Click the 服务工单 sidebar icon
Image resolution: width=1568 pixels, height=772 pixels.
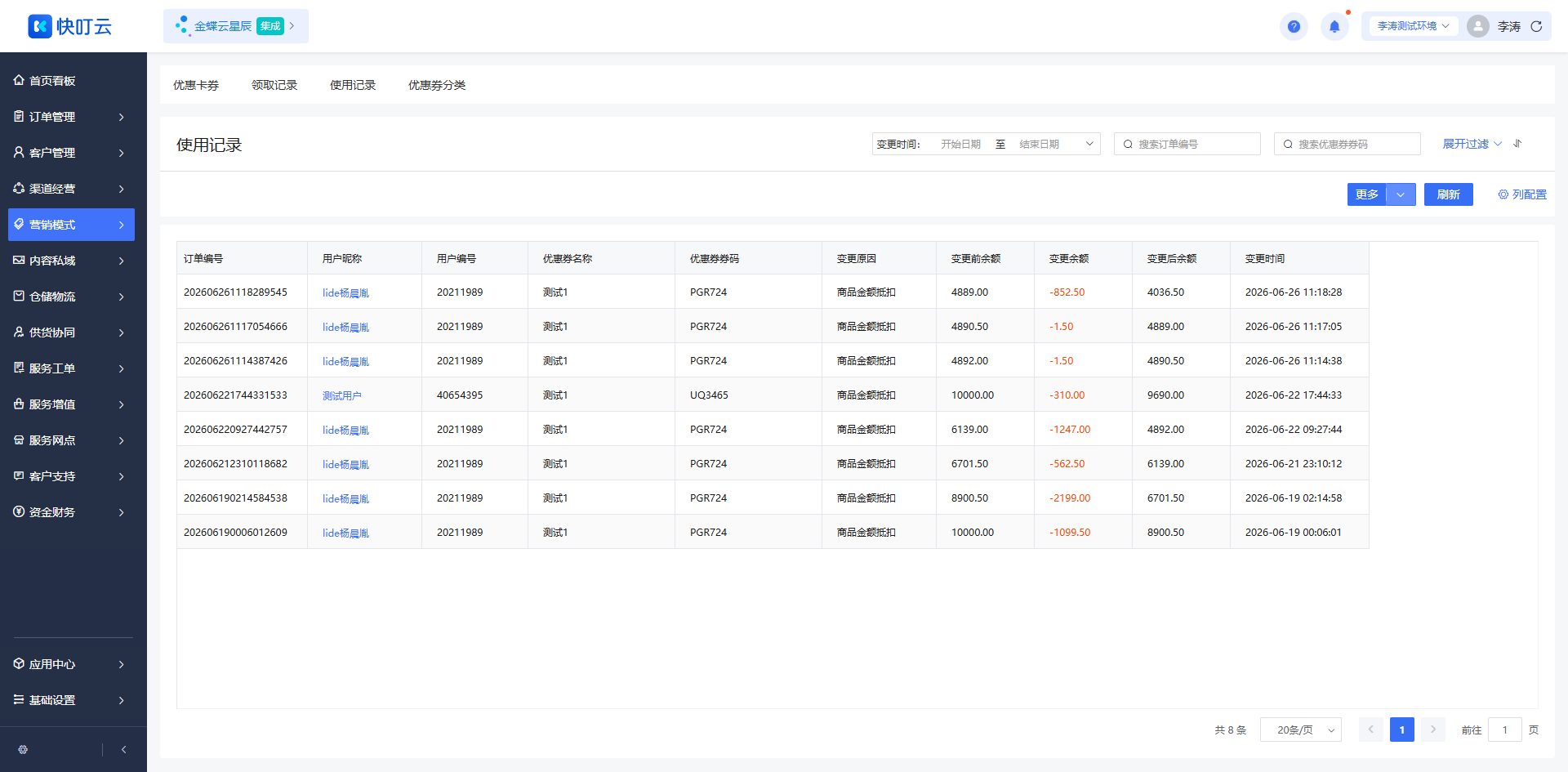19,368
